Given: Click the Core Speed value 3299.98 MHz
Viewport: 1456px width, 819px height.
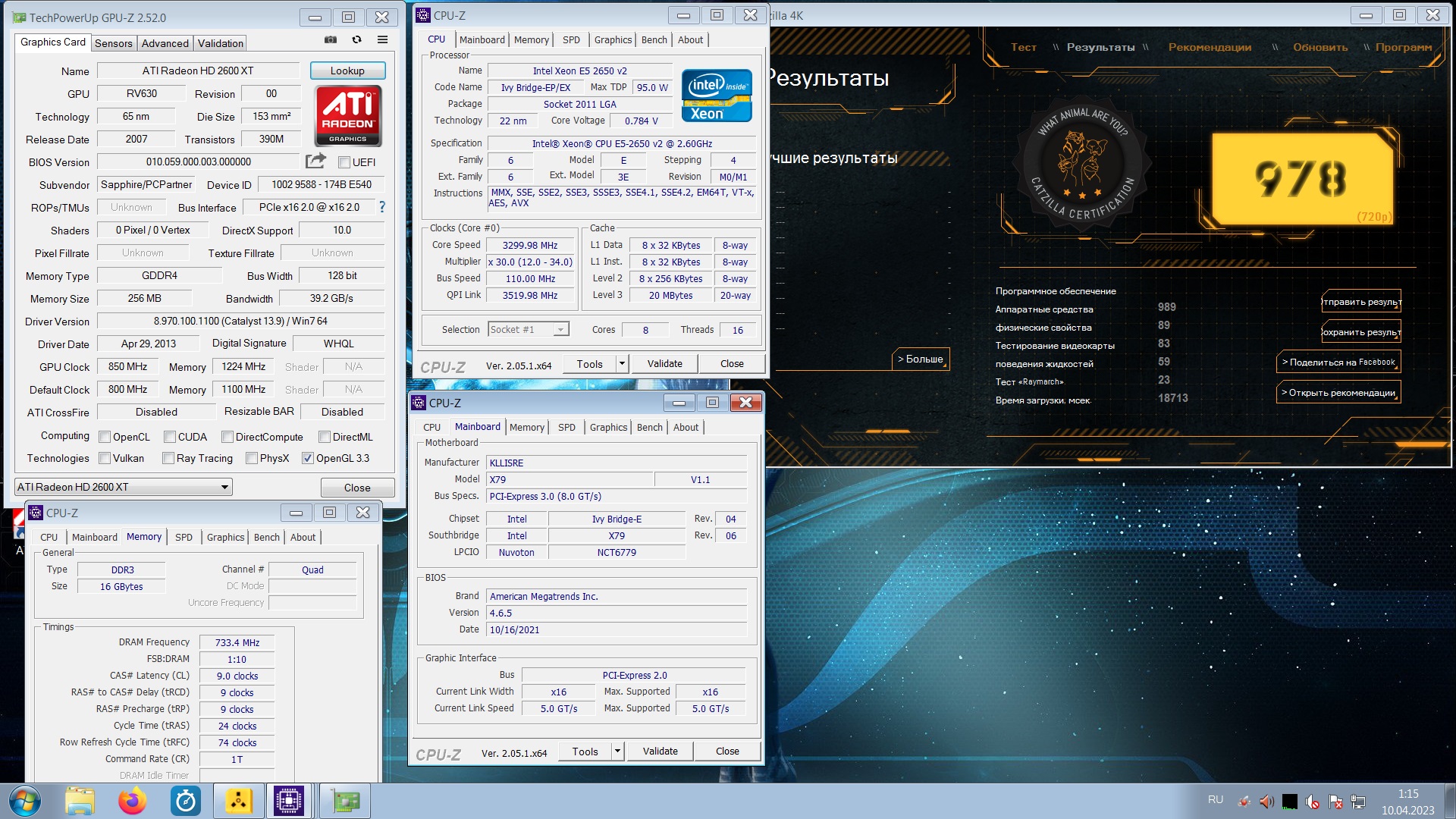Looking at the screenshot, I should (530, 245).
